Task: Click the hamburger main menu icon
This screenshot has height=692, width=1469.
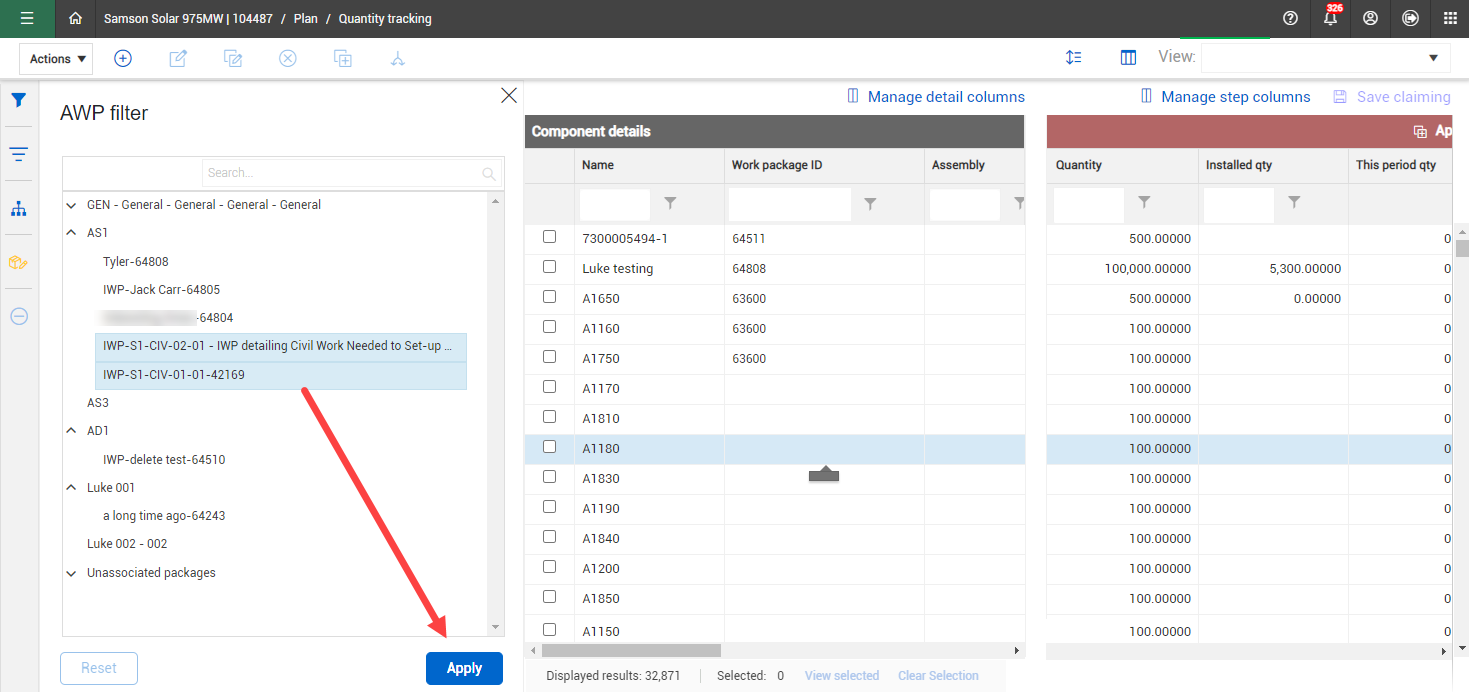Action: pyautogui.click(x=27, y=18)
